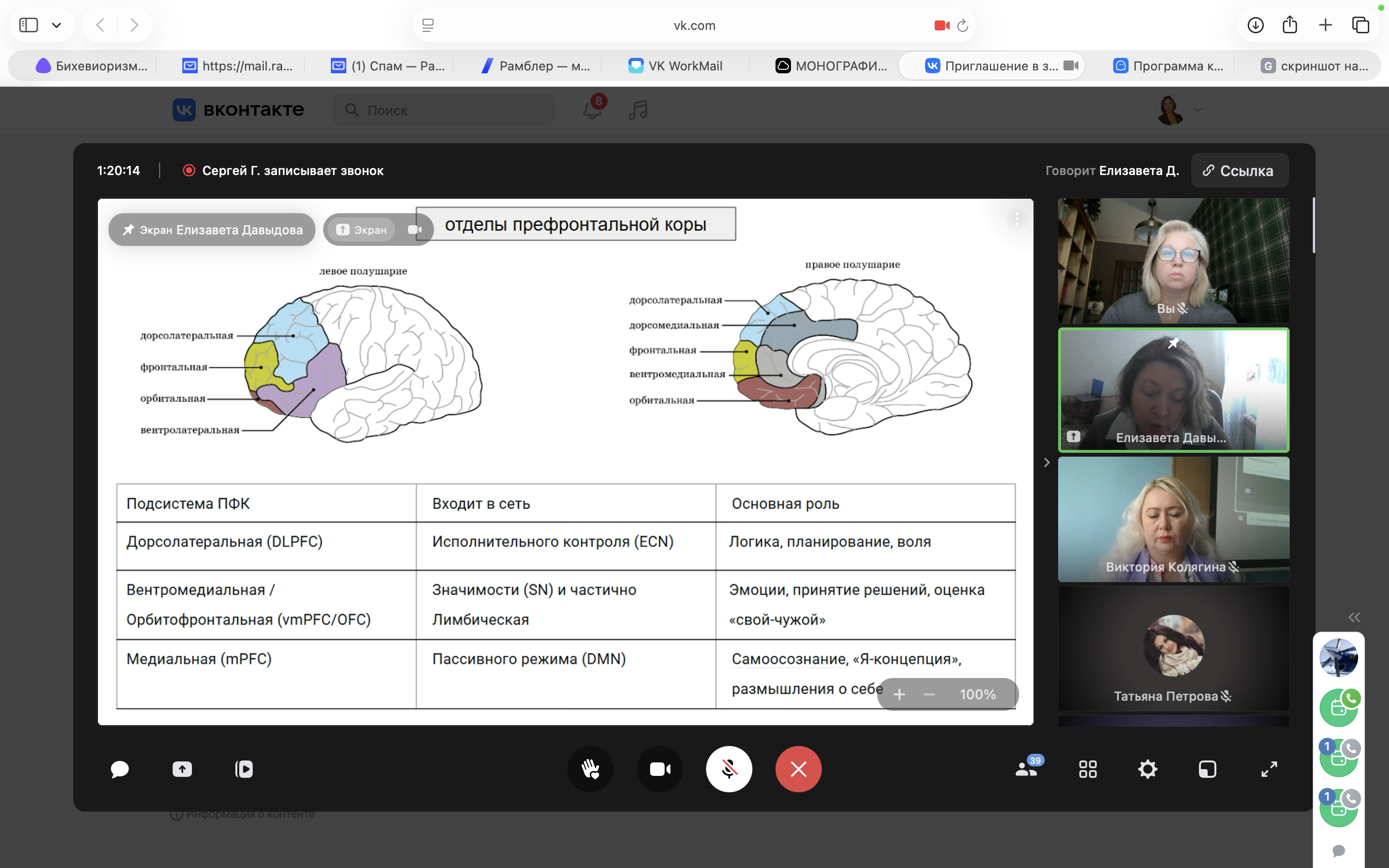1389x868 pixels.
Task: Leave the call with red button
Action: click(798, 769)
